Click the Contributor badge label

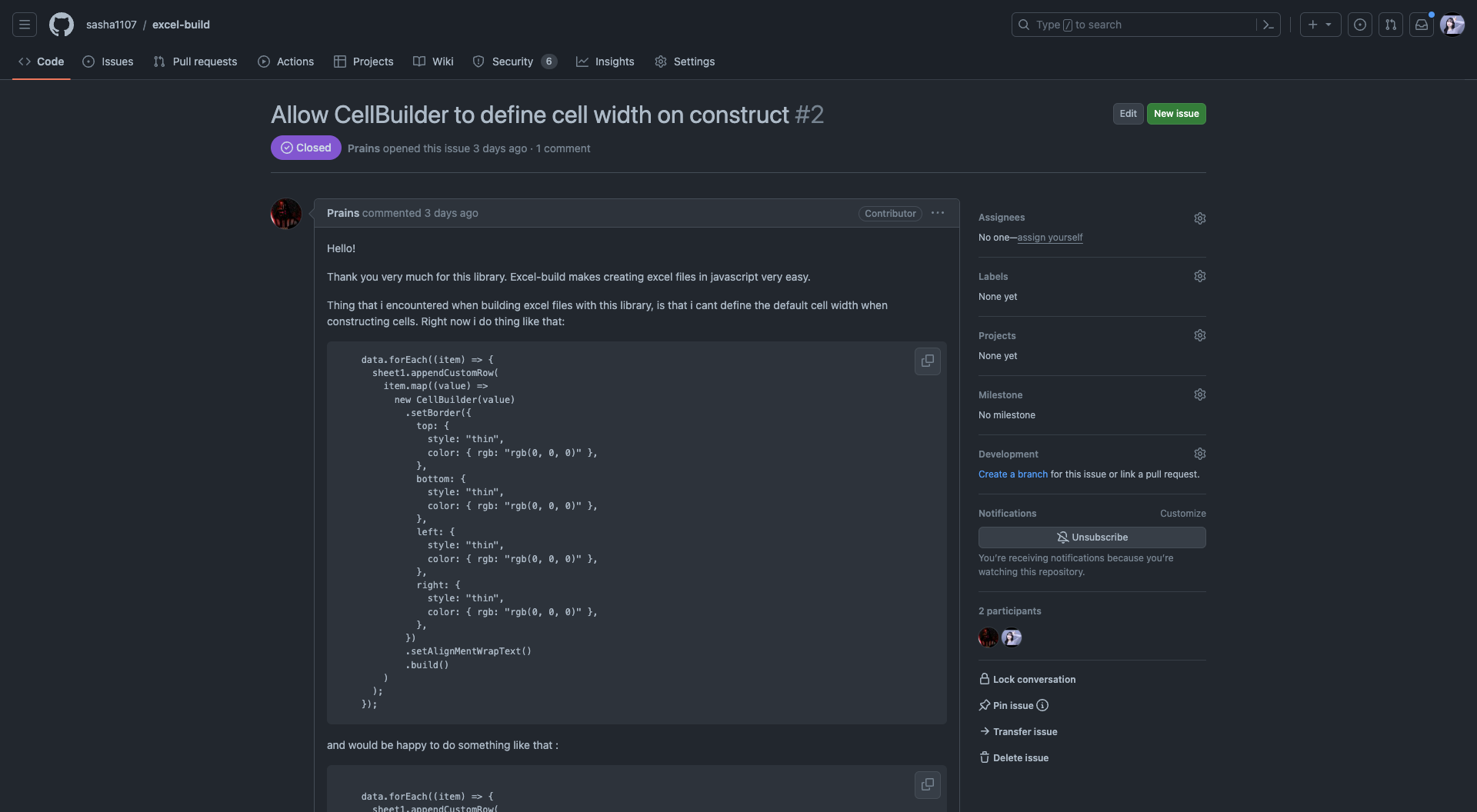(890, 213)
